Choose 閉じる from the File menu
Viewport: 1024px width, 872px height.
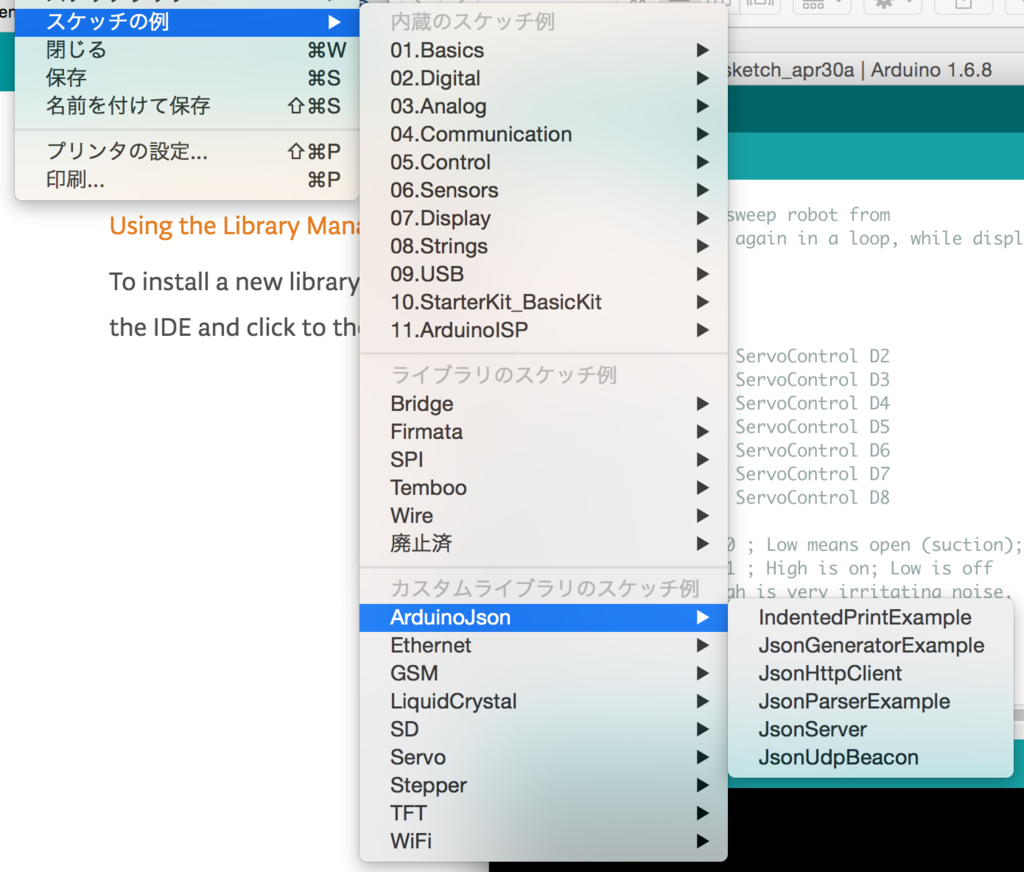click(x=187, y=50)
